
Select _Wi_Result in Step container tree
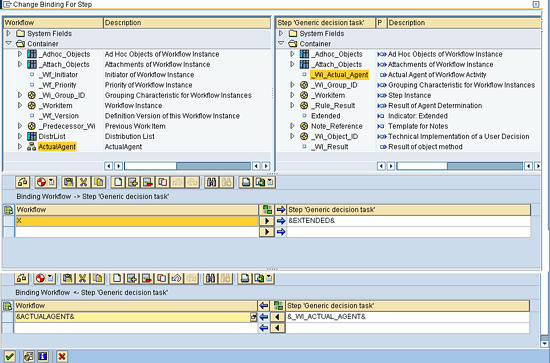329,147
